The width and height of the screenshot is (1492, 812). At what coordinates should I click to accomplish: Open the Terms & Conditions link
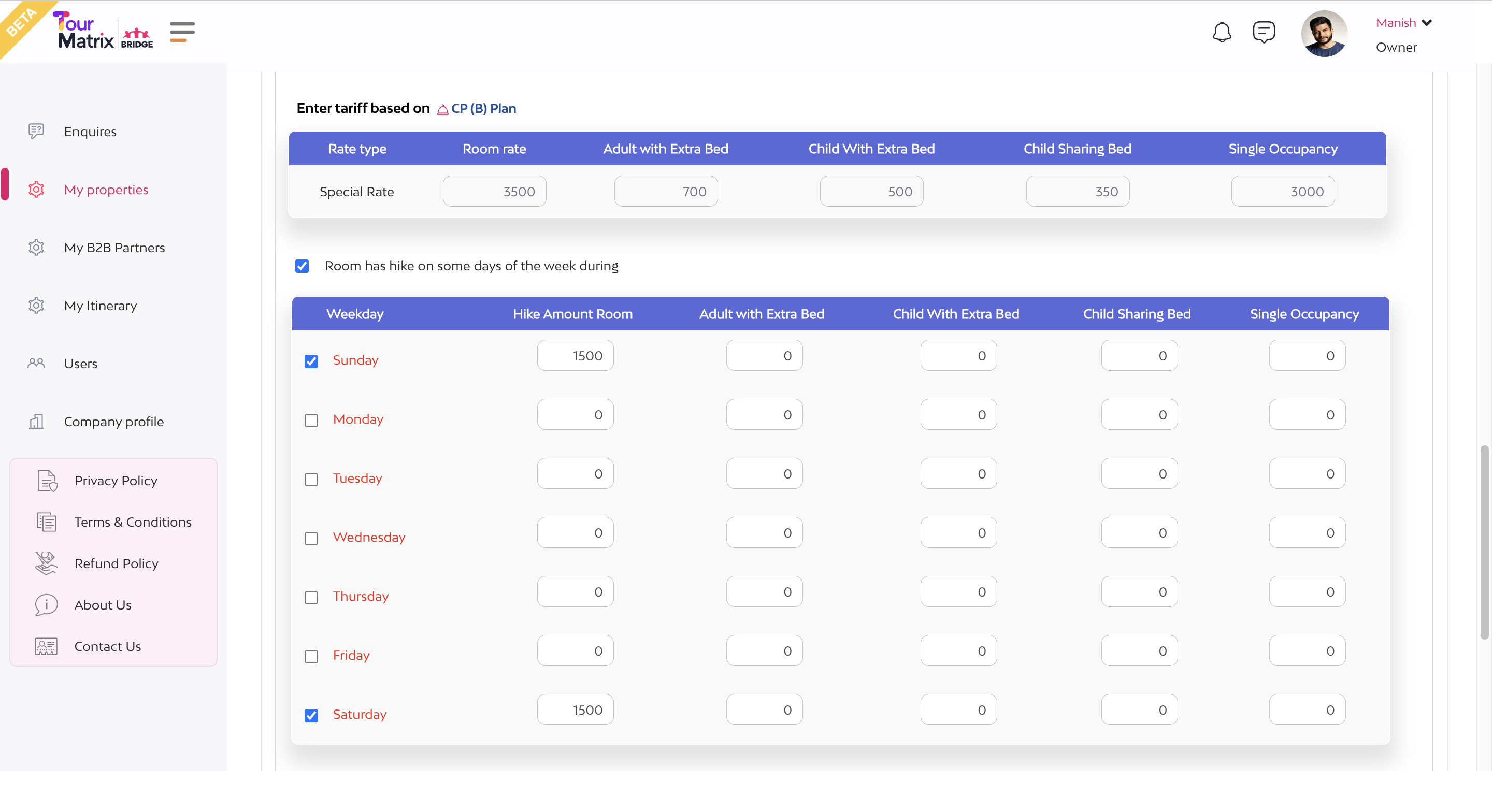coord(133,522)
